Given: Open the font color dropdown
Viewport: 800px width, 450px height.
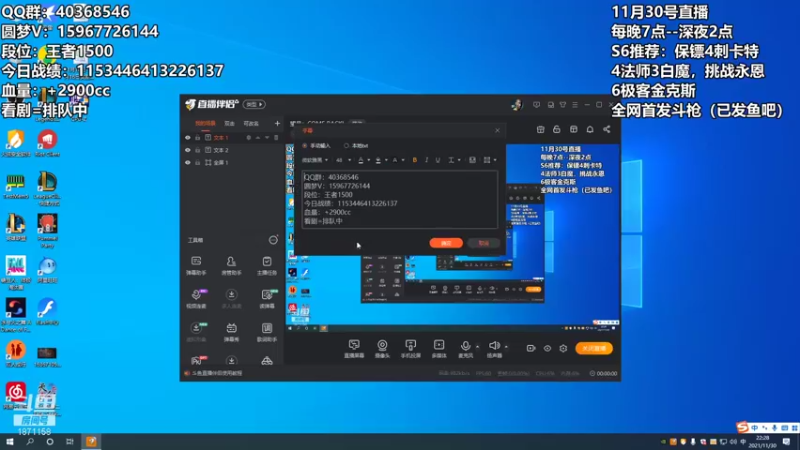Looking at the screenshot, I should 363,160.
